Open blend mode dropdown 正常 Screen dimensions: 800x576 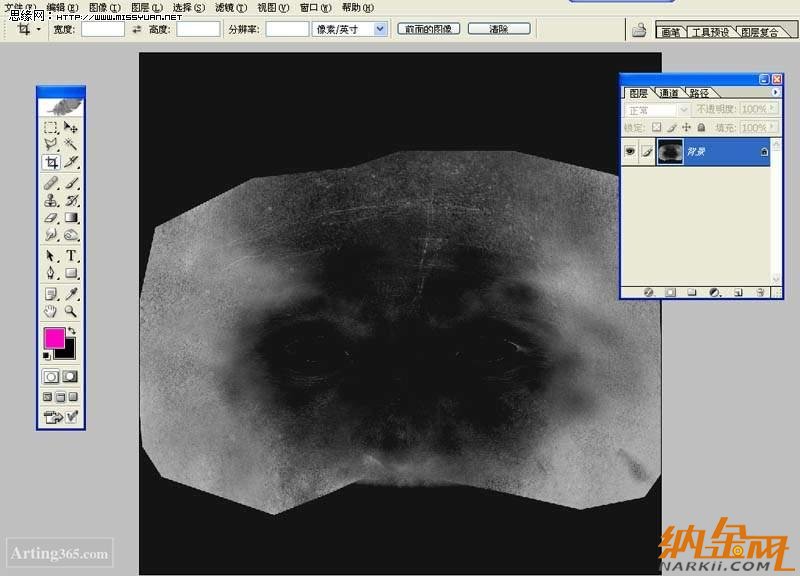point(657,110)
